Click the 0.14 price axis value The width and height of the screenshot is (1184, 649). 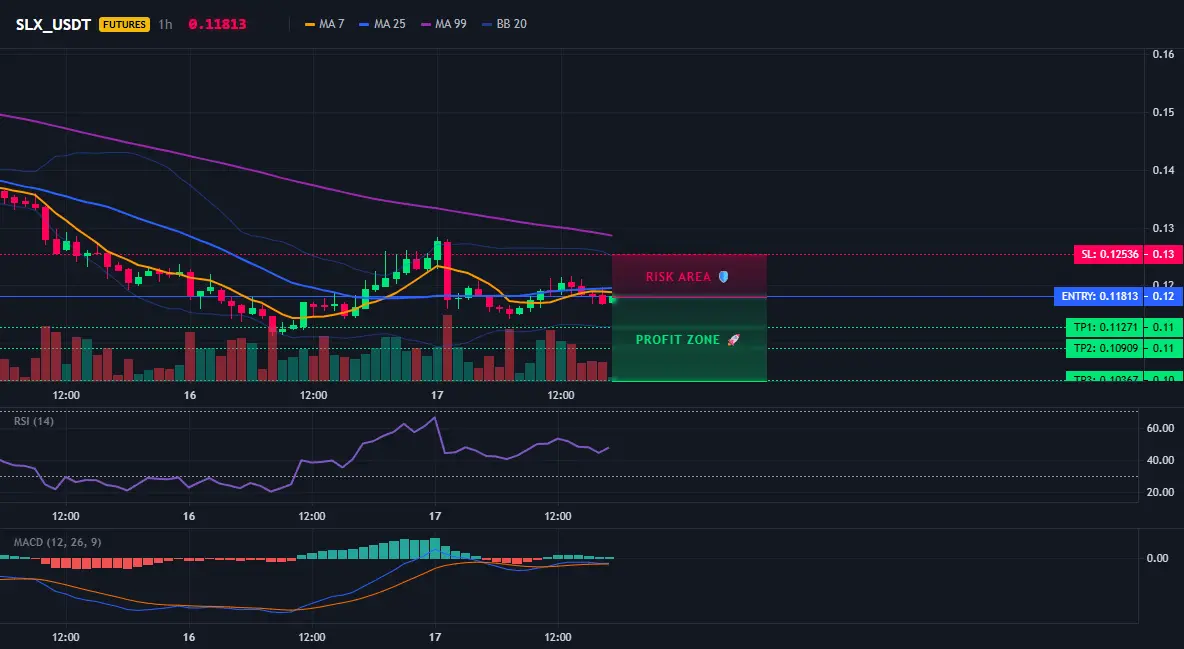[x=1163, y=171]
